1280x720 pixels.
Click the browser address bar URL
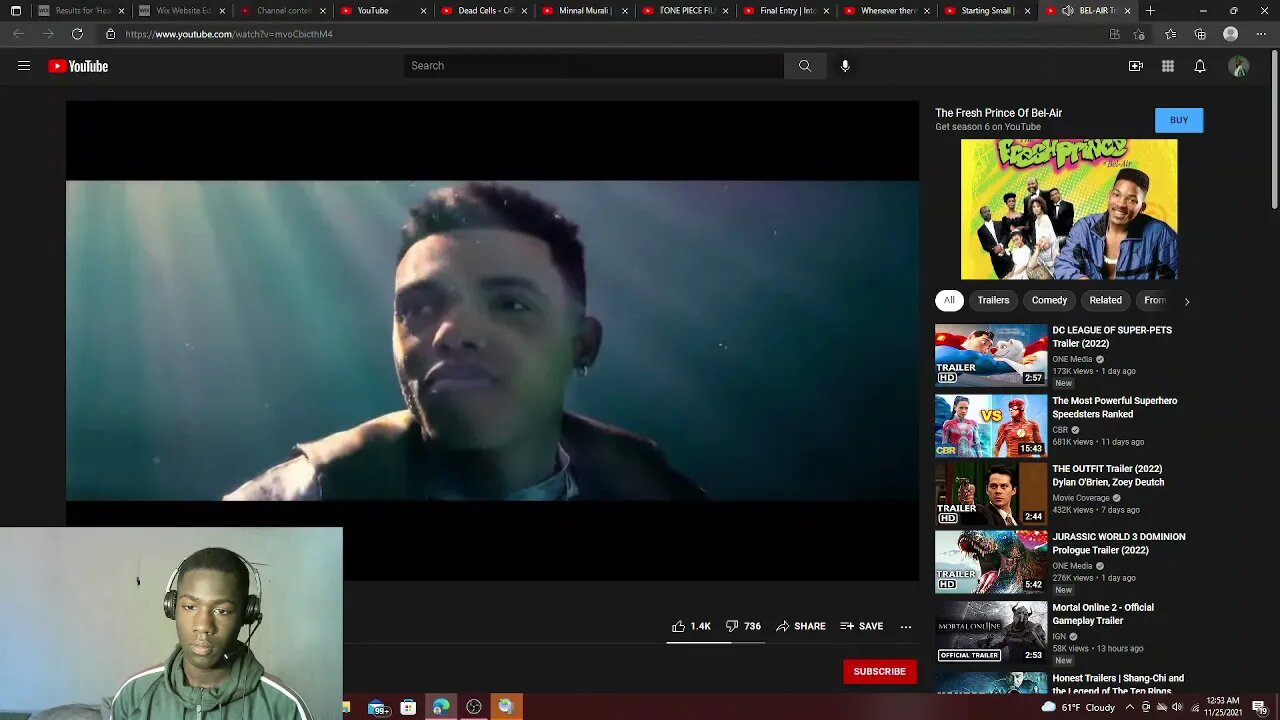click(x=229, y=34)
